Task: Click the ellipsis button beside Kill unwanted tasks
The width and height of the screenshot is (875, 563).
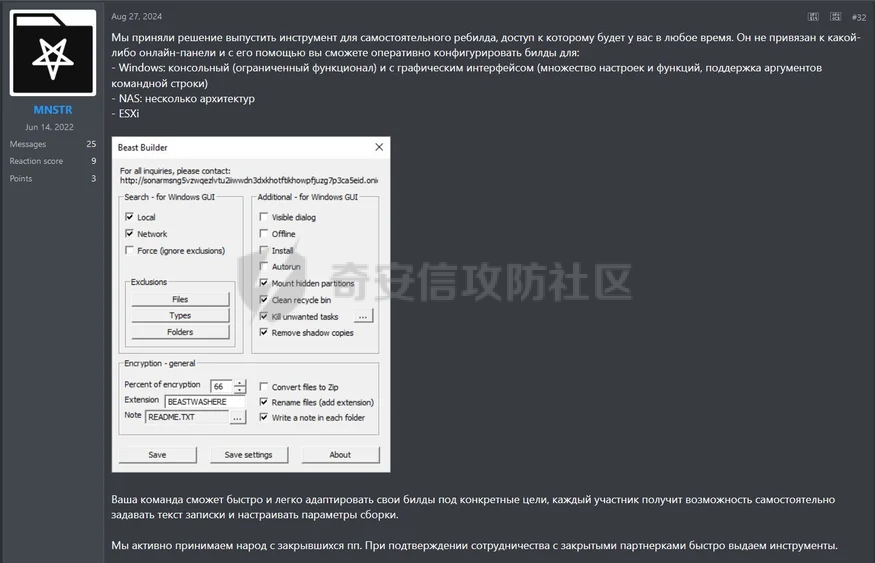Action: coord(363,317)
